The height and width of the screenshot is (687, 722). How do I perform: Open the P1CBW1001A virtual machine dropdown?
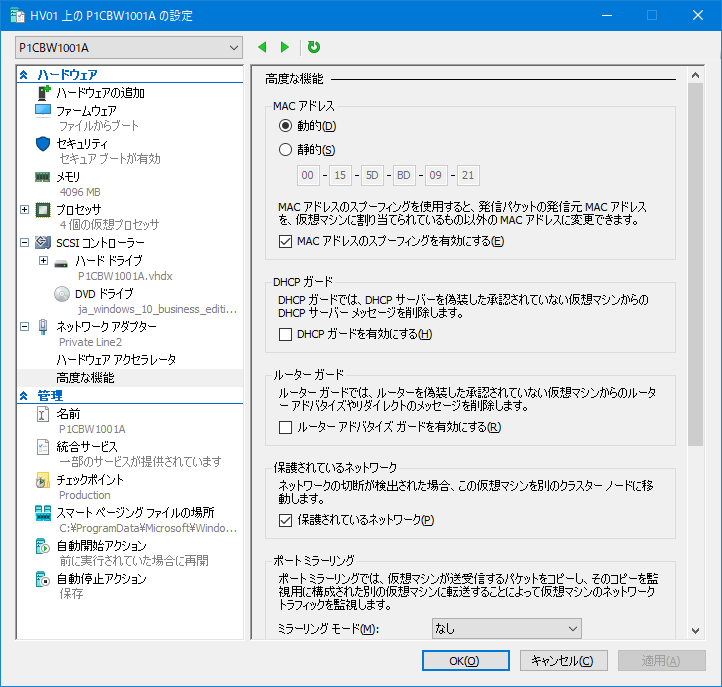[x=129, y=48]
